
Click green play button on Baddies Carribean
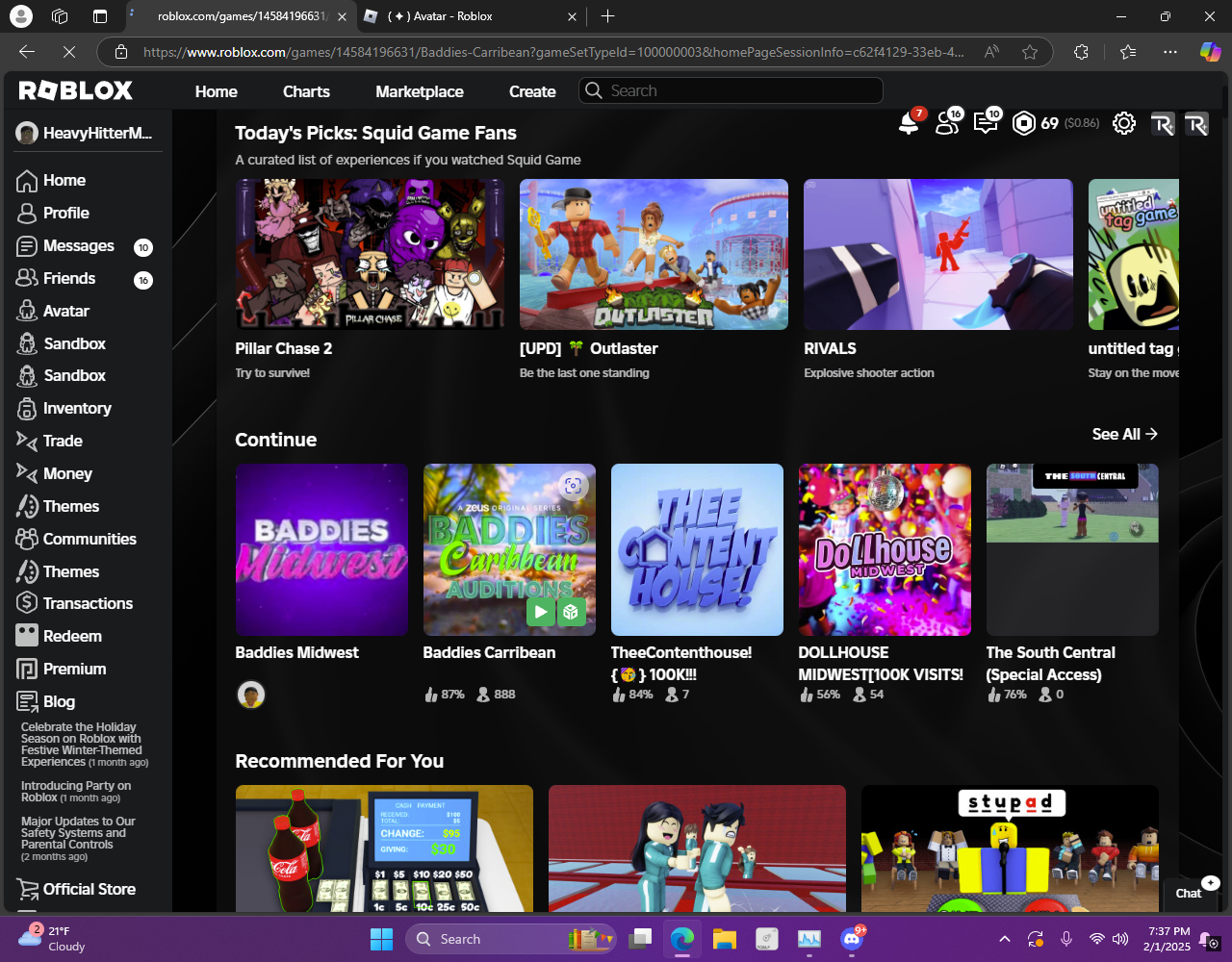541,611
